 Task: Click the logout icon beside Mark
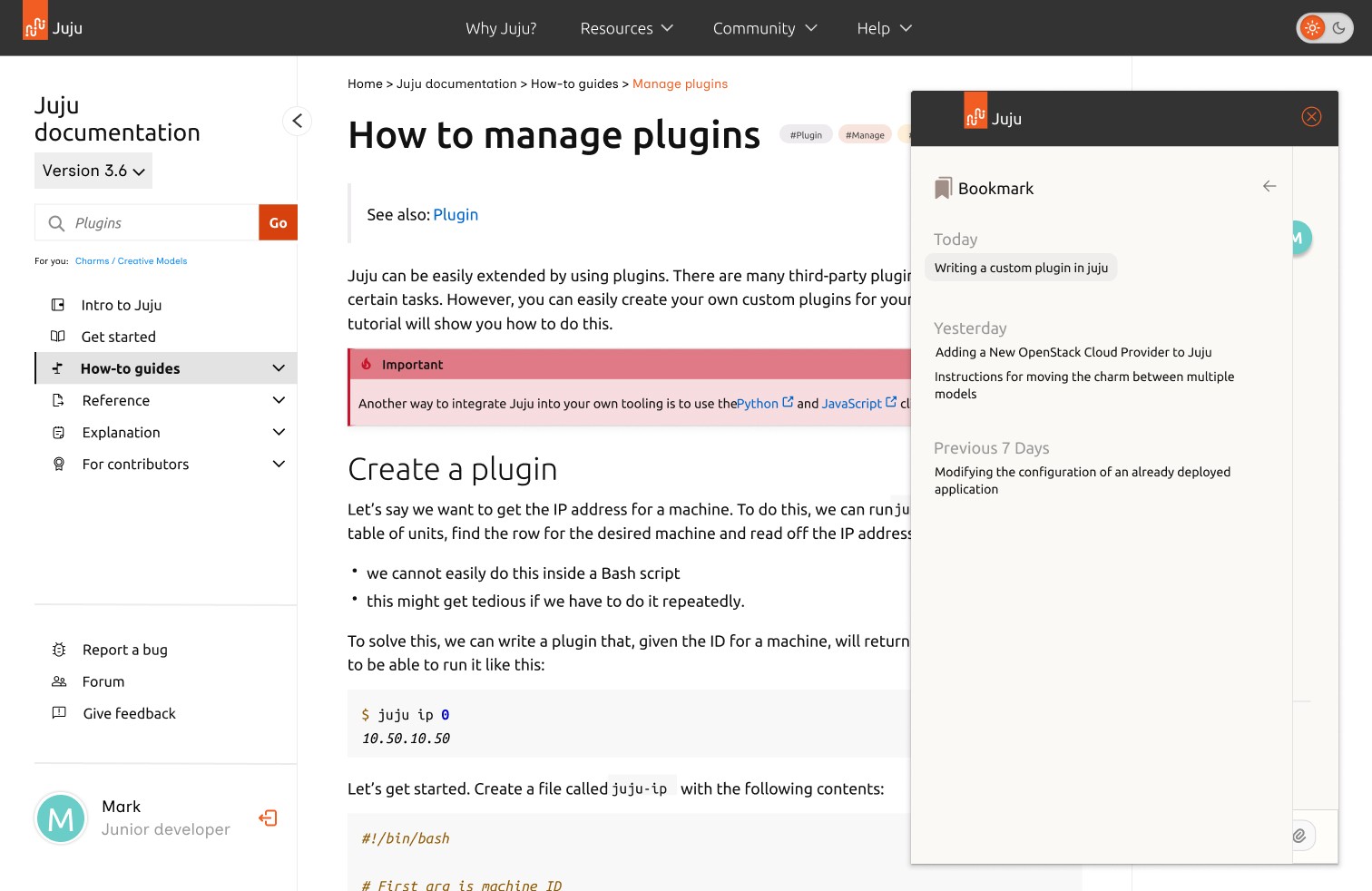click(x=268, y=818)
